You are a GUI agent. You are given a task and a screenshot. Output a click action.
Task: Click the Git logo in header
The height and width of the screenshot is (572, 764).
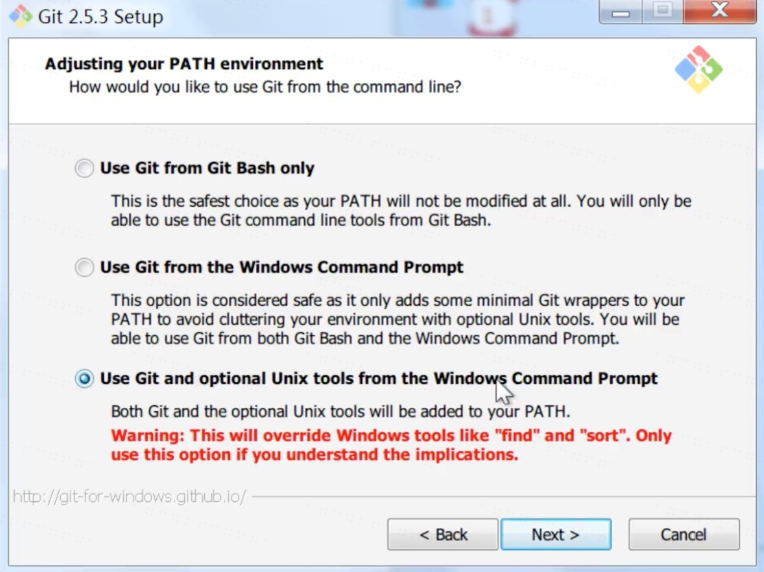tap(698, 69)
